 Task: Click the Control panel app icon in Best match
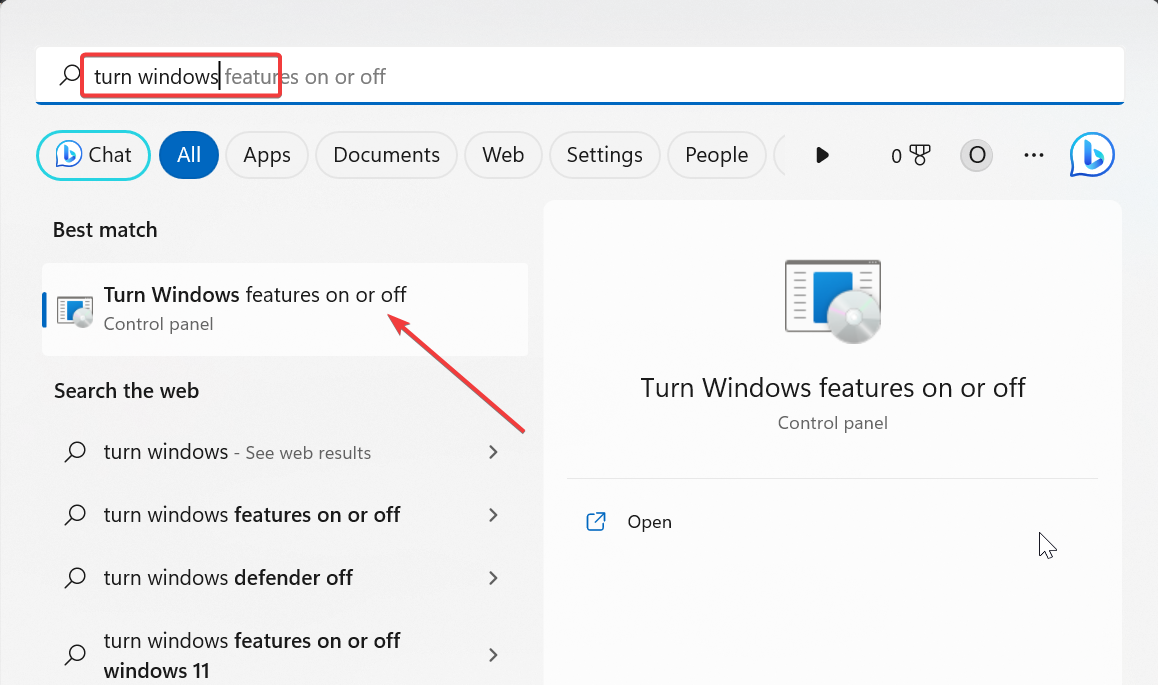click(x=74, y=309)
